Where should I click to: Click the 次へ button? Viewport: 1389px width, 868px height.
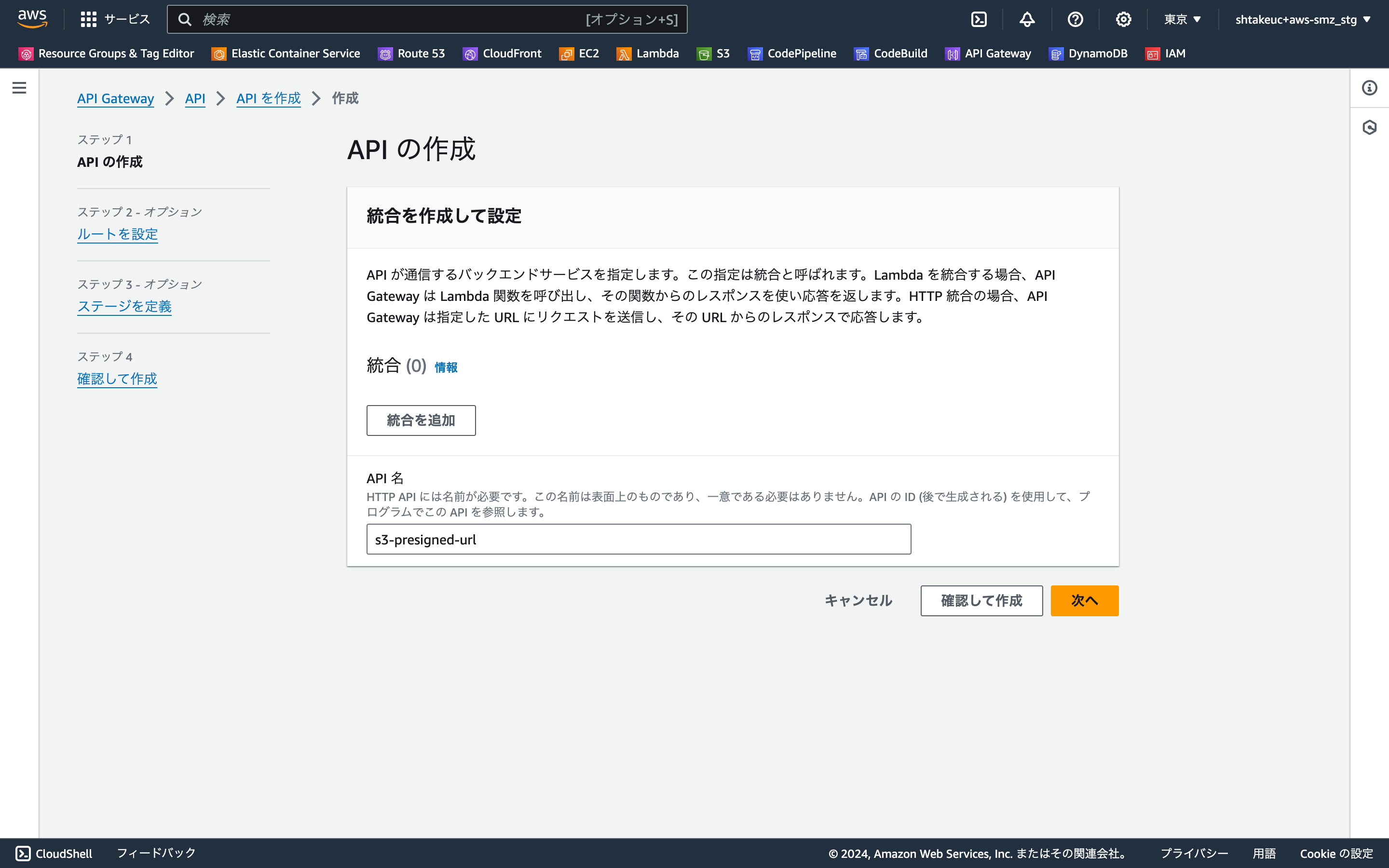pyautogui.click(x=1084, y=600)
